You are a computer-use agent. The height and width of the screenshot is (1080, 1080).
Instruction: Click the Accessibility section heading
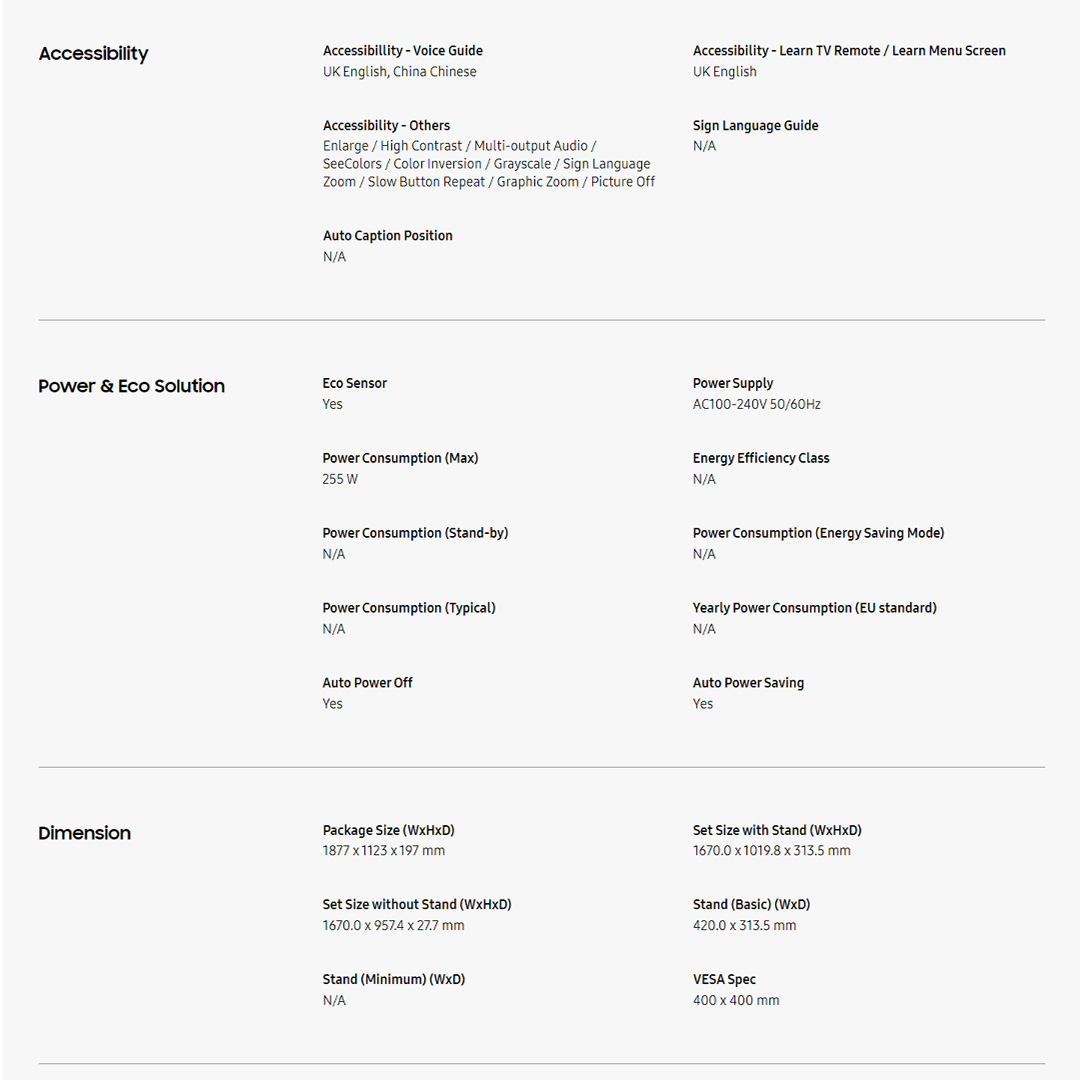click(x=93, y=54)
